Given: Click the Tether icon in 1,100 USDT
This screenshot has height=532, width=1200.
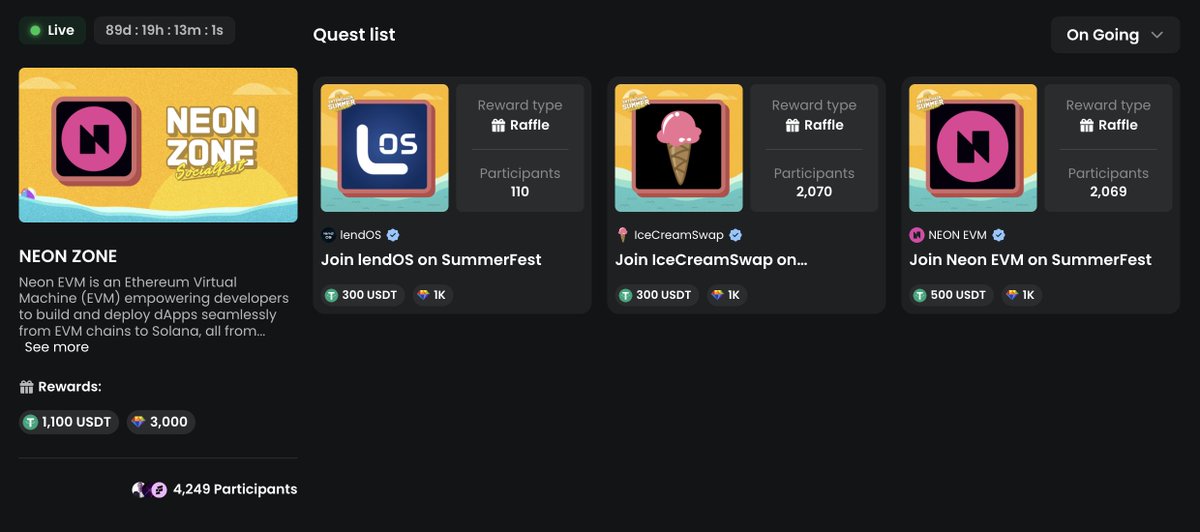Looking at the screenshot, I should coord(31,422).
